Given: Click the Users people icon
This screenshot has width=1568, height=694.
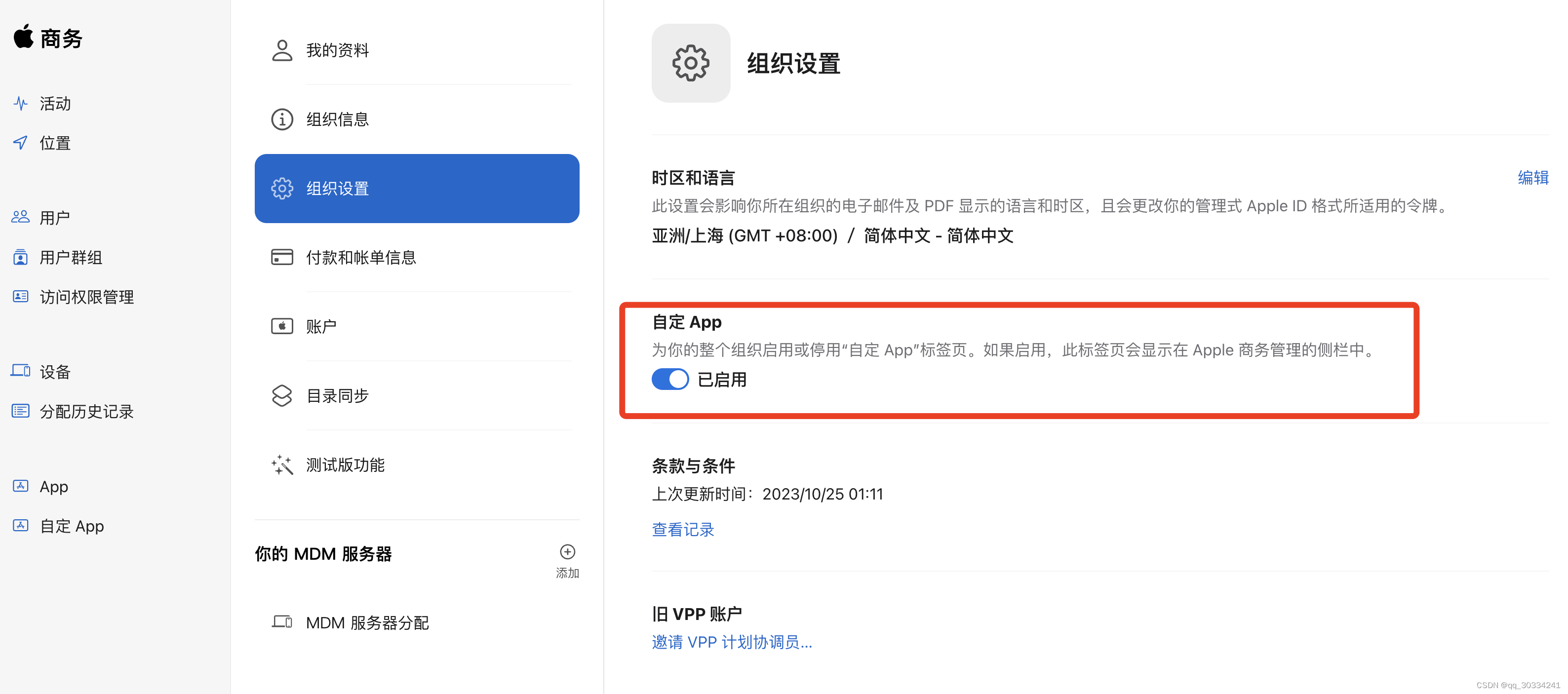Looking at the screenshot, I should point(21,217).
